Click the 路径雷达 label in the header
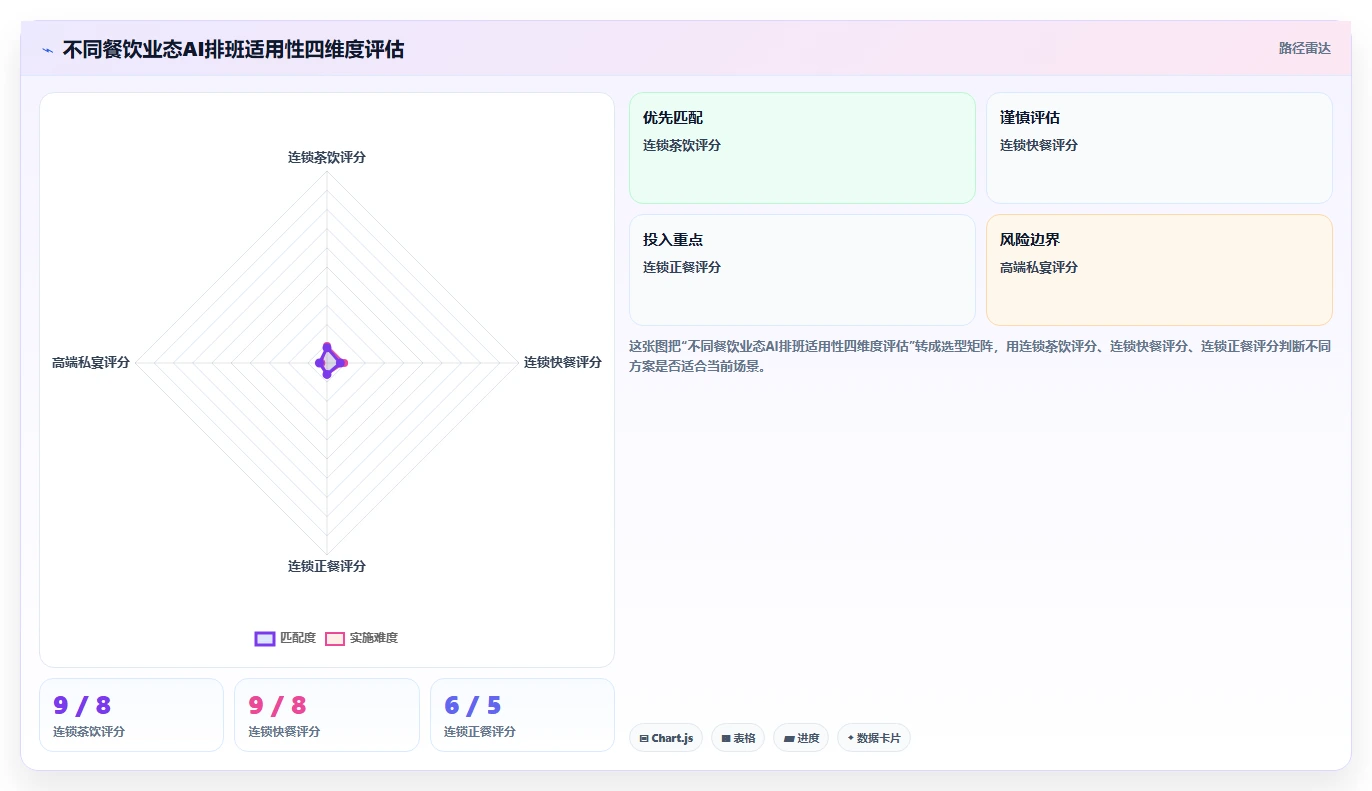 point(1304,48)
